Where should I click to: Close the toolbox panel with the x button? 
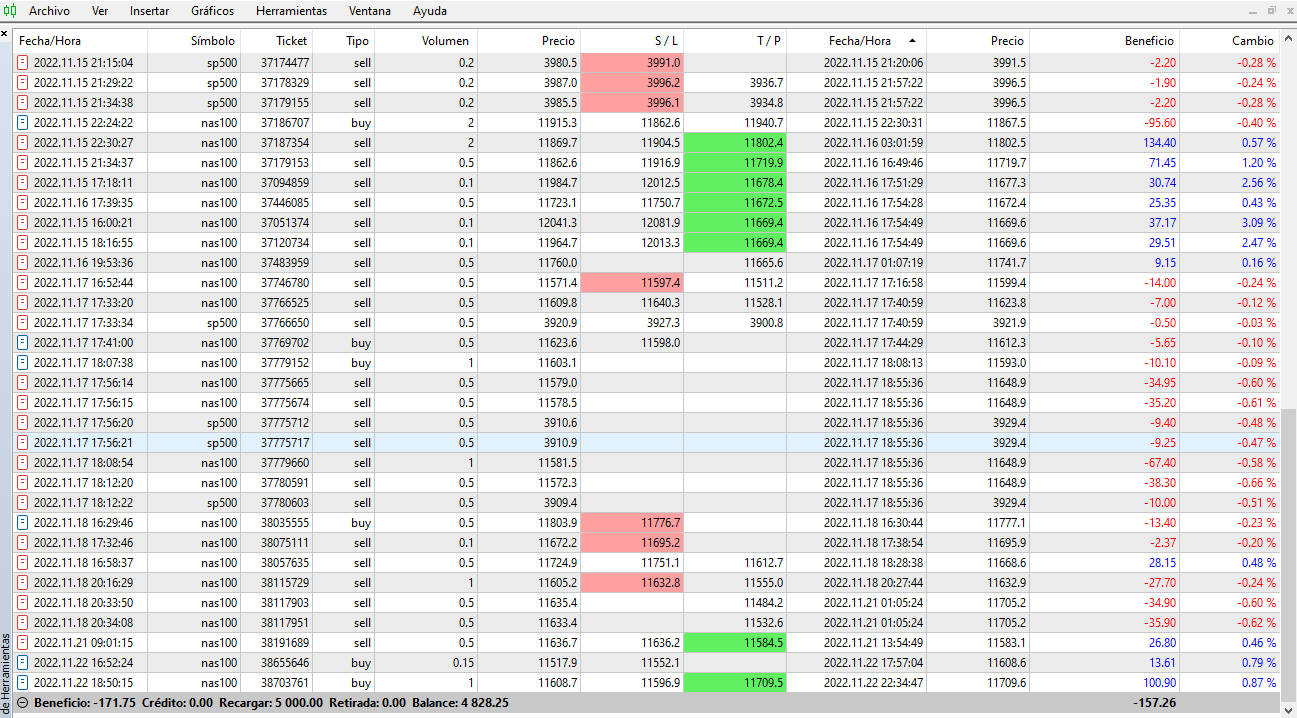4,34
